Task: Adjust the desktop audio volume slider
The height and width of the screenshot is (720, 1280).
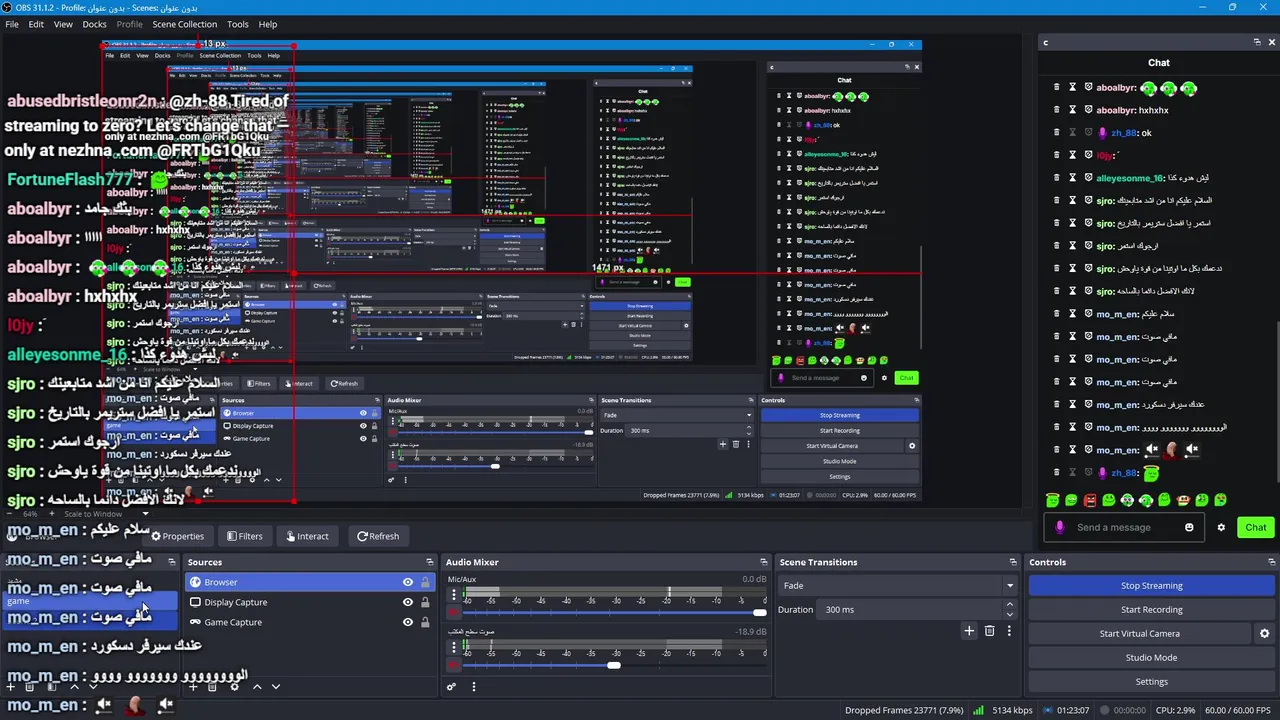Action: [x=615, y=665]
